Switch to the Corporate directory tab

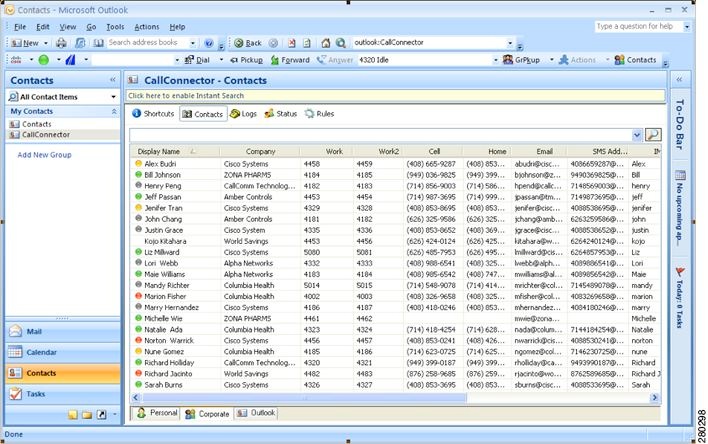(x=207, y=413)
